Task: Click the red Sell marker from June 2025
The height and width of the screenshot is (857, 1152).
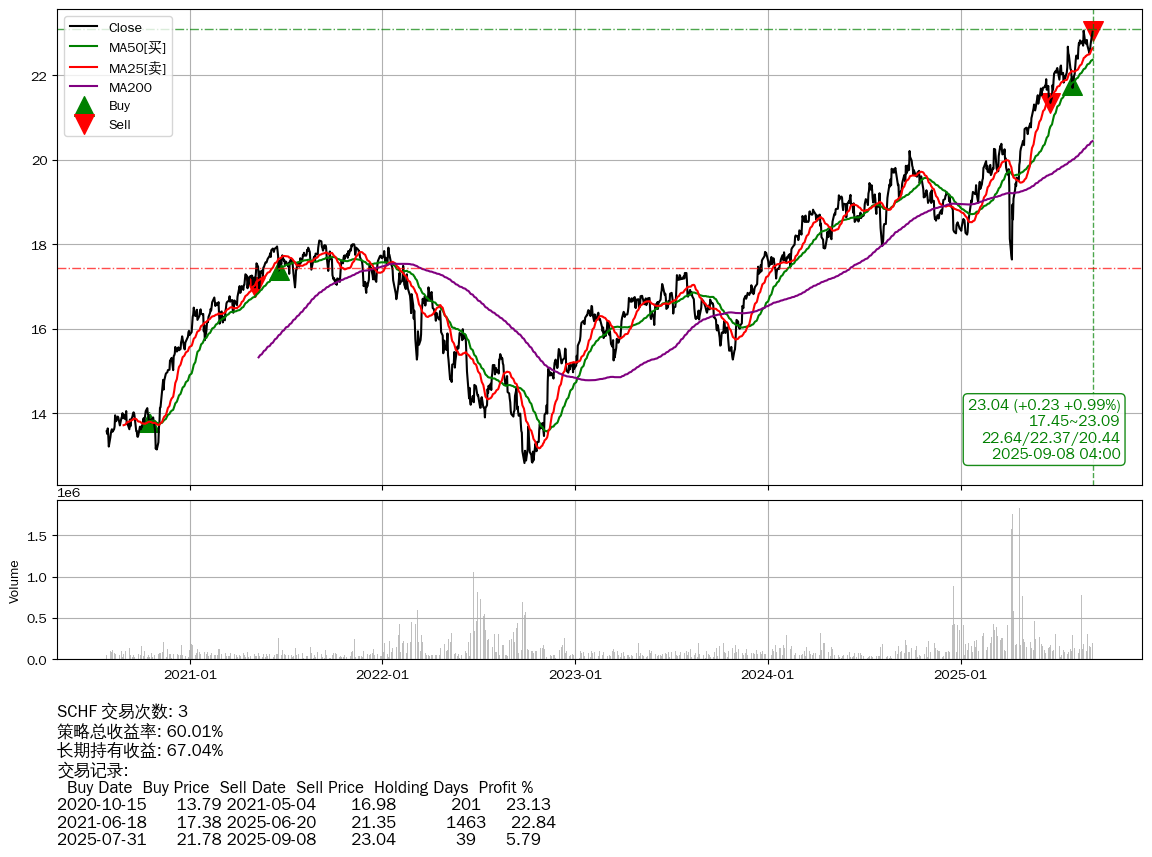Action: point(1050,102)
